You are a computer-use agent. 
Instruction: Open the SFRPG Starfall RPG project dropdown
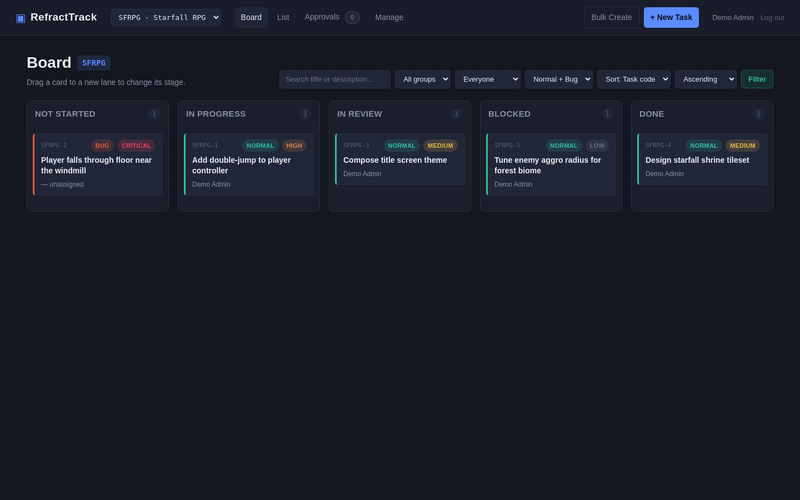pyautogui.click(x=165, y=17)
